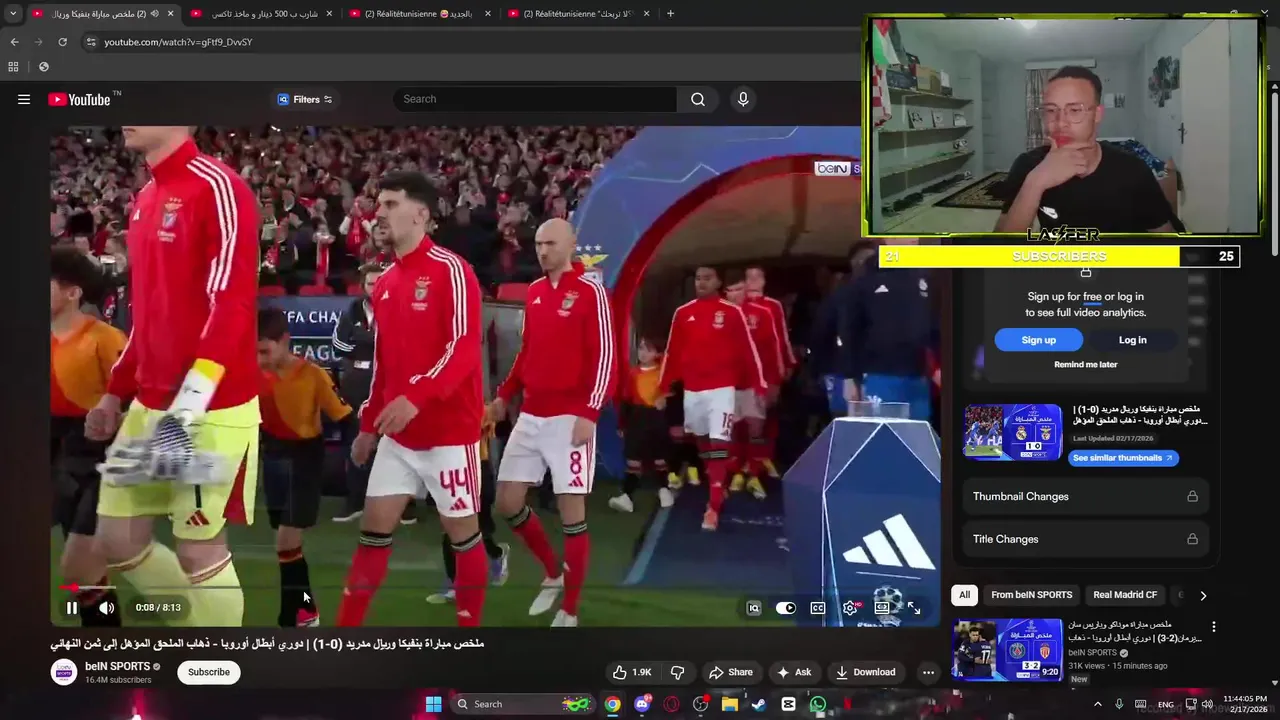Viewport: 1280px width, 720px height.
Task: Open clock showing 11:44:05 PM
Action: click(x=1245, y=704)
